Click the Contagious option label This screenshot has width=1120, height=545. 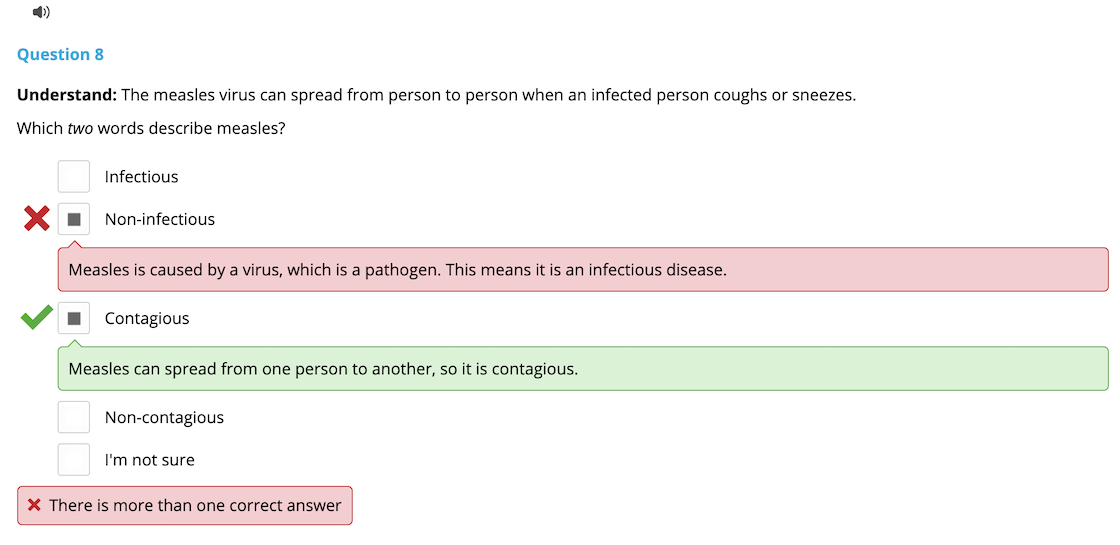(147, 319)
